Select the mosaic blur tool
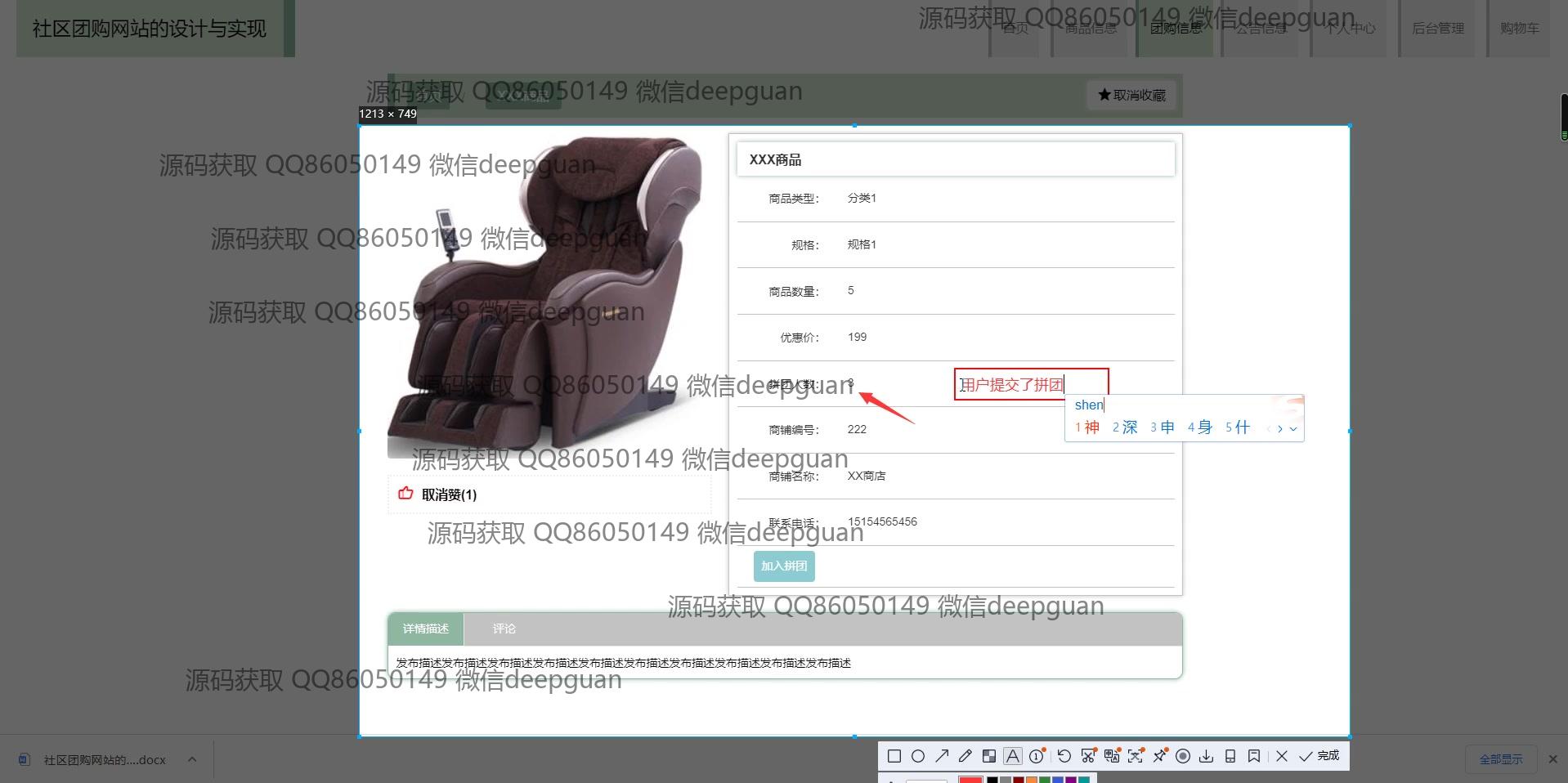The width and height of the screenshot is (1568, 783). click(x=989, y=756)
